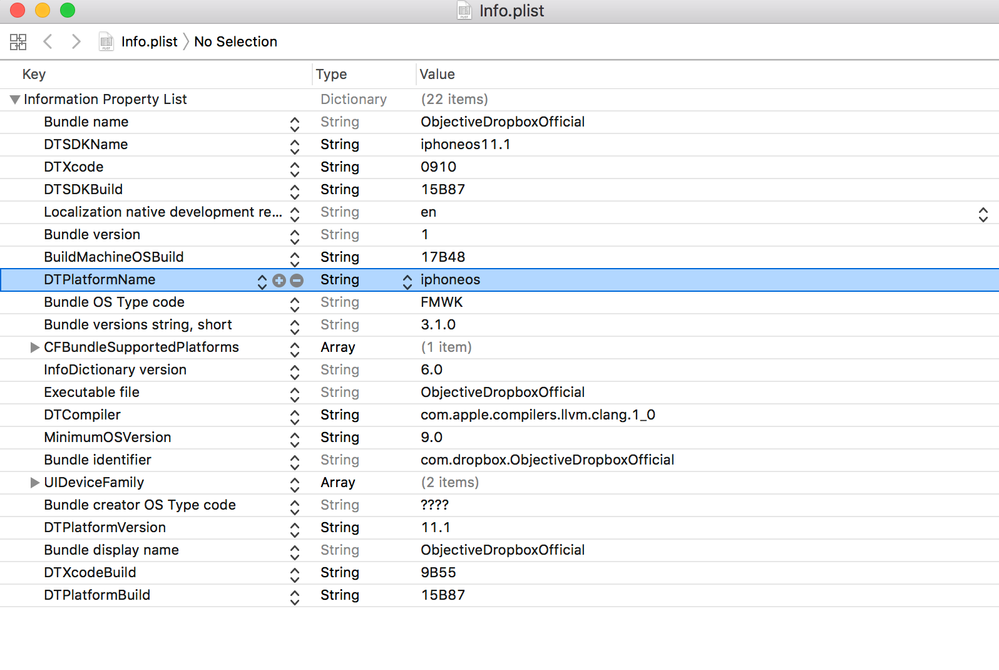Edit the Bundle identifier value field

547,460
